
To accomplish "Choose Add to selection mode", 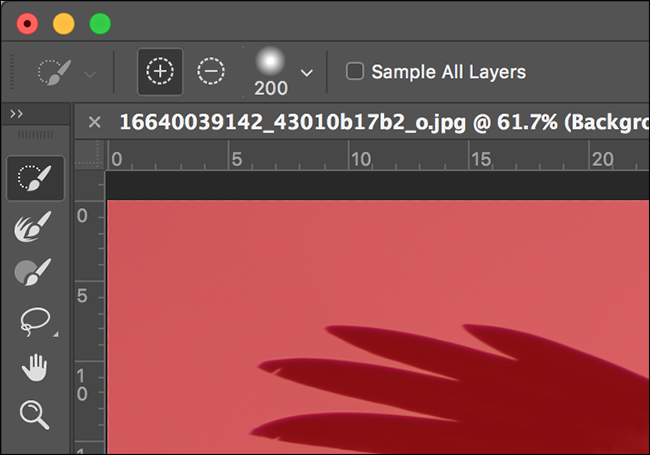I will tap(160, 72).
